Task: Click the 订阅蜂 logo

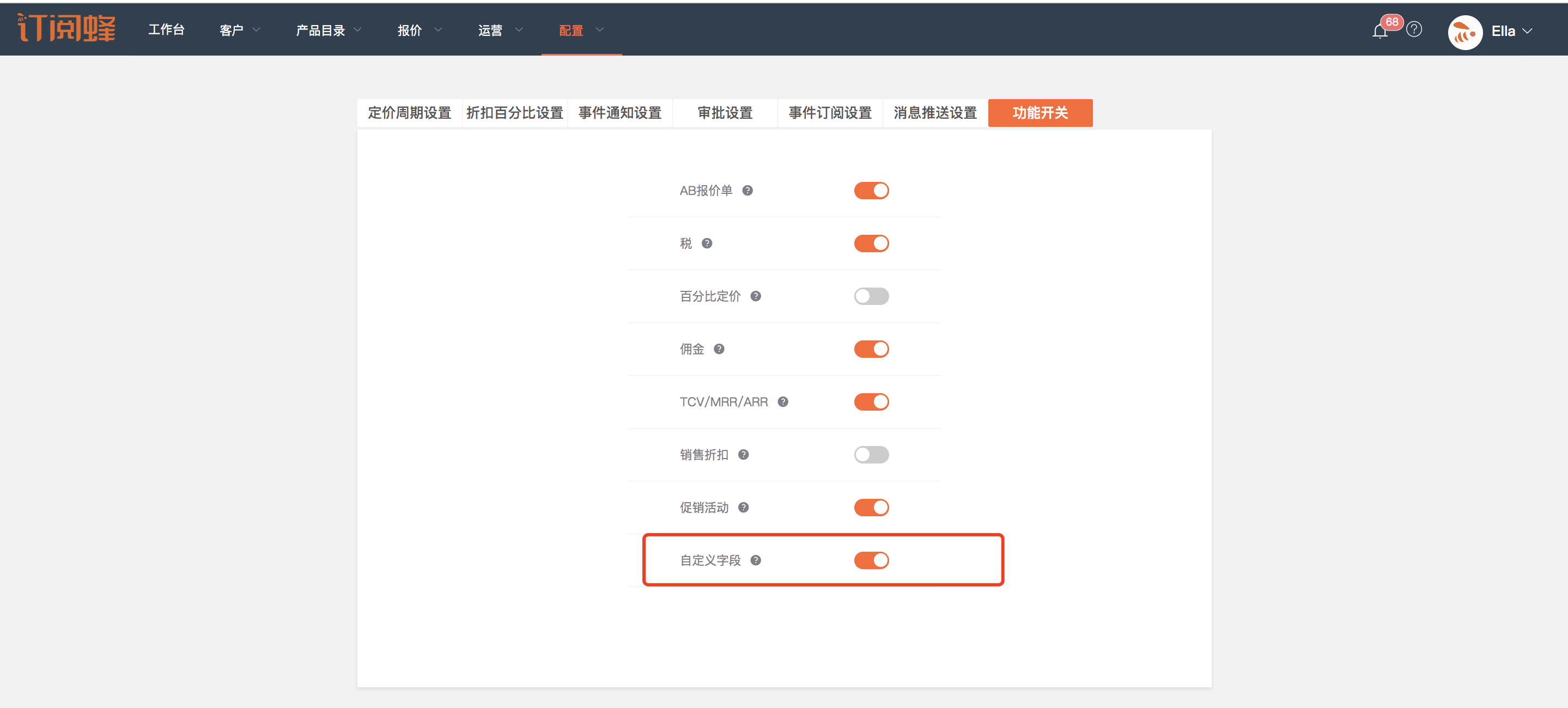Action: coord(66,28)
